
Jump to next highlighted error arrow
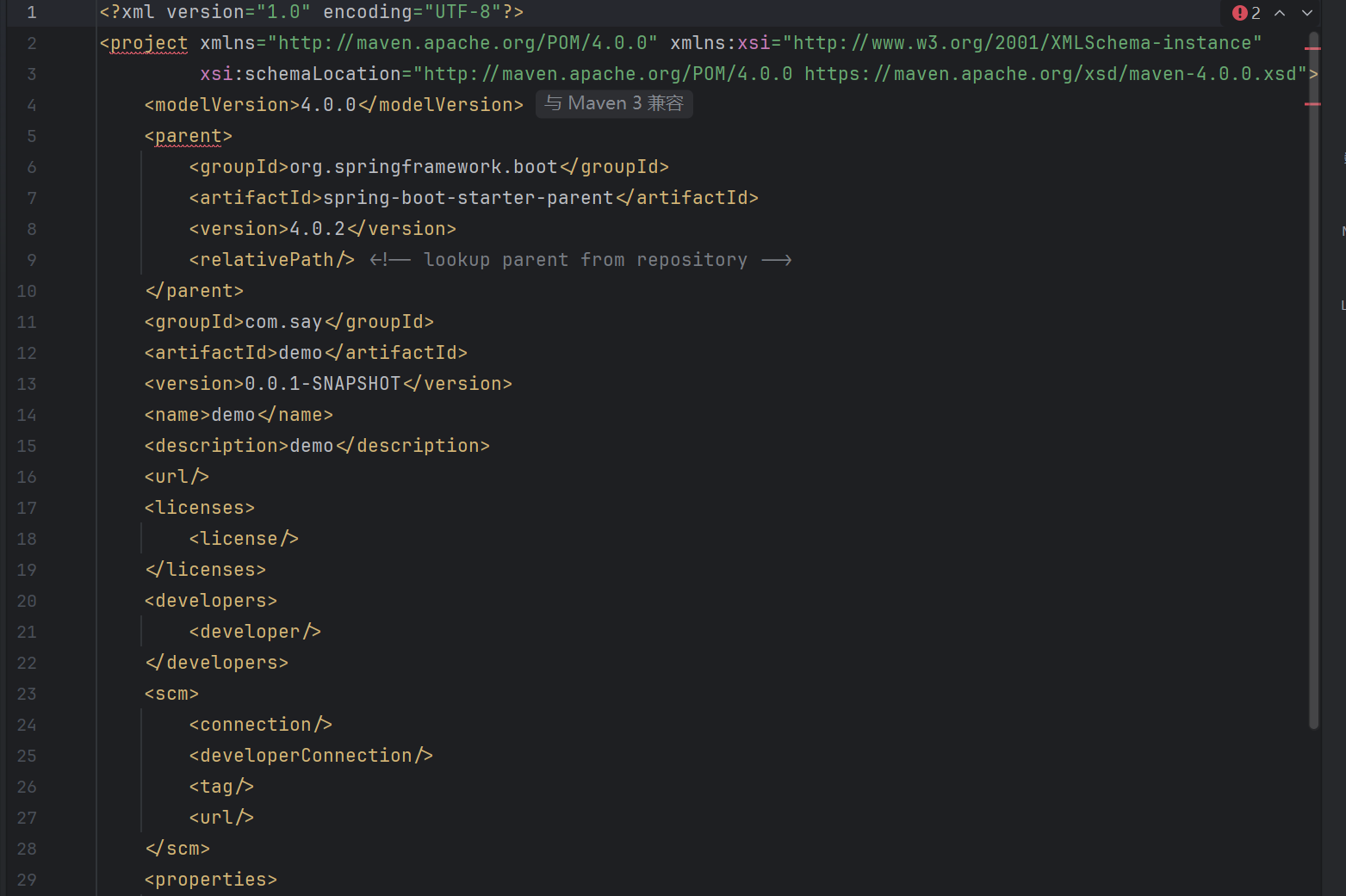[1307, 13]
